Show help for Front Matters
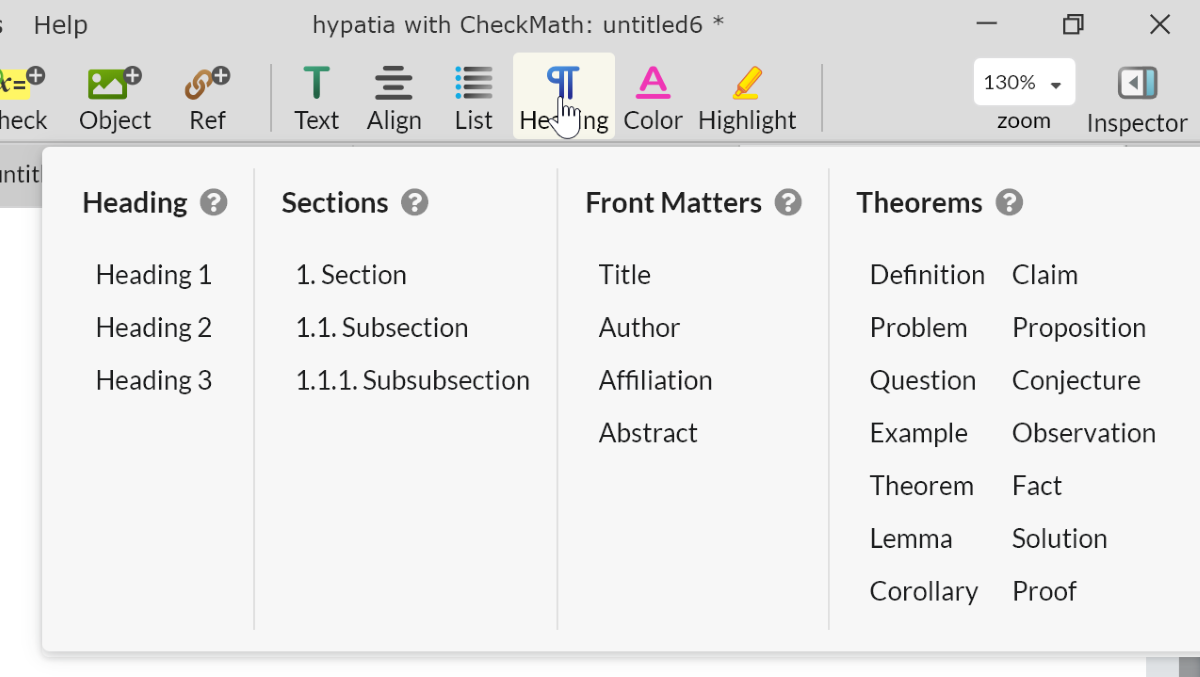 click(x=788, y=203)
